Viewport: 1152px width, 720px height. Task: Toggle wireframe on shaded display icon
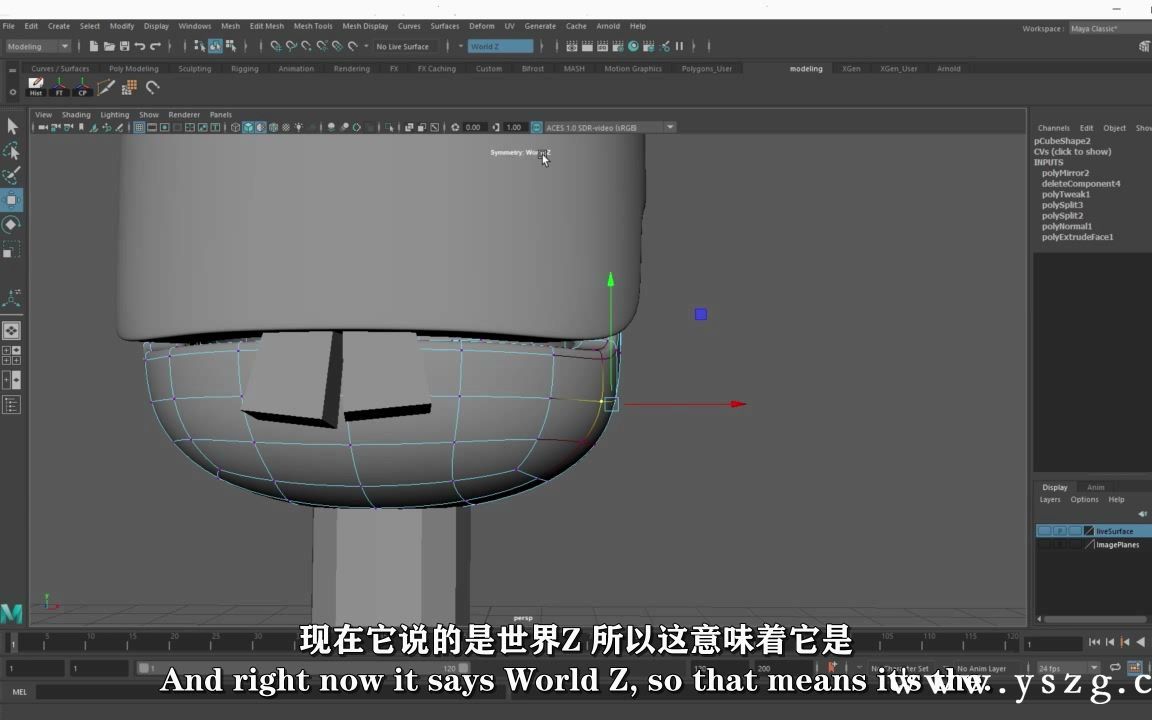261,128
